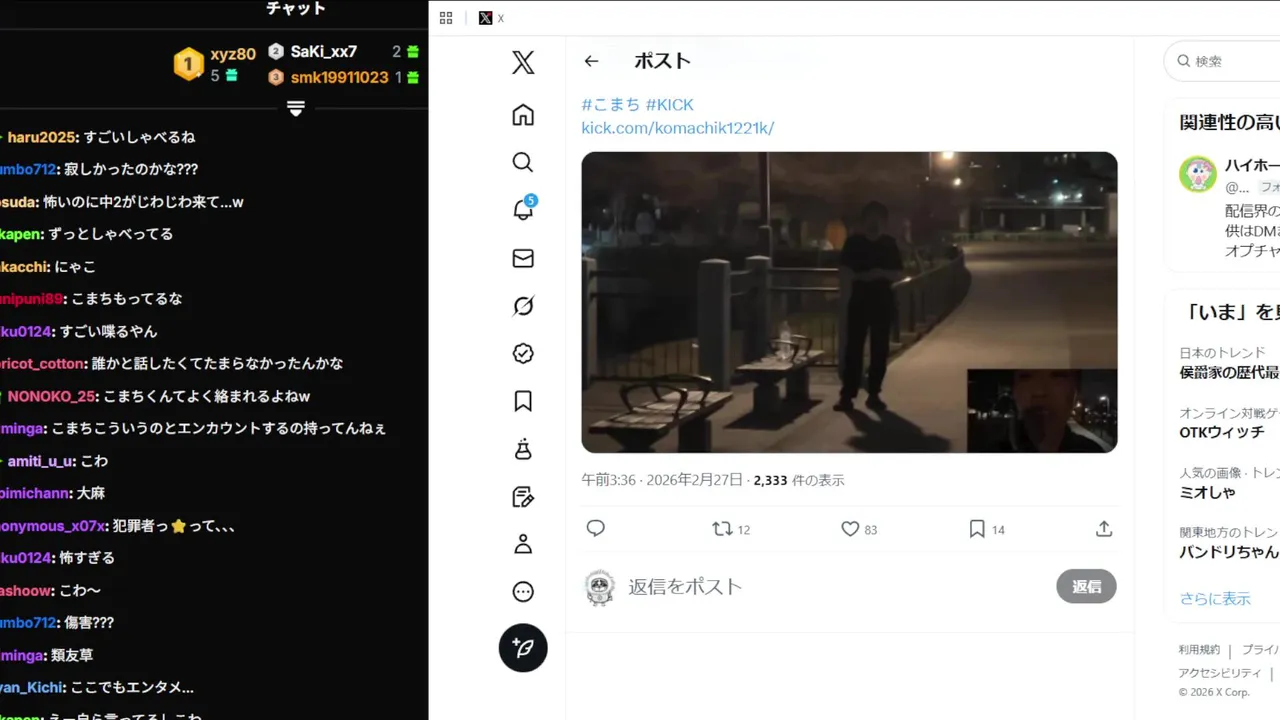Go to Home via house icon
This screenshot has width=1280, height=720.
tap(523, 115)
